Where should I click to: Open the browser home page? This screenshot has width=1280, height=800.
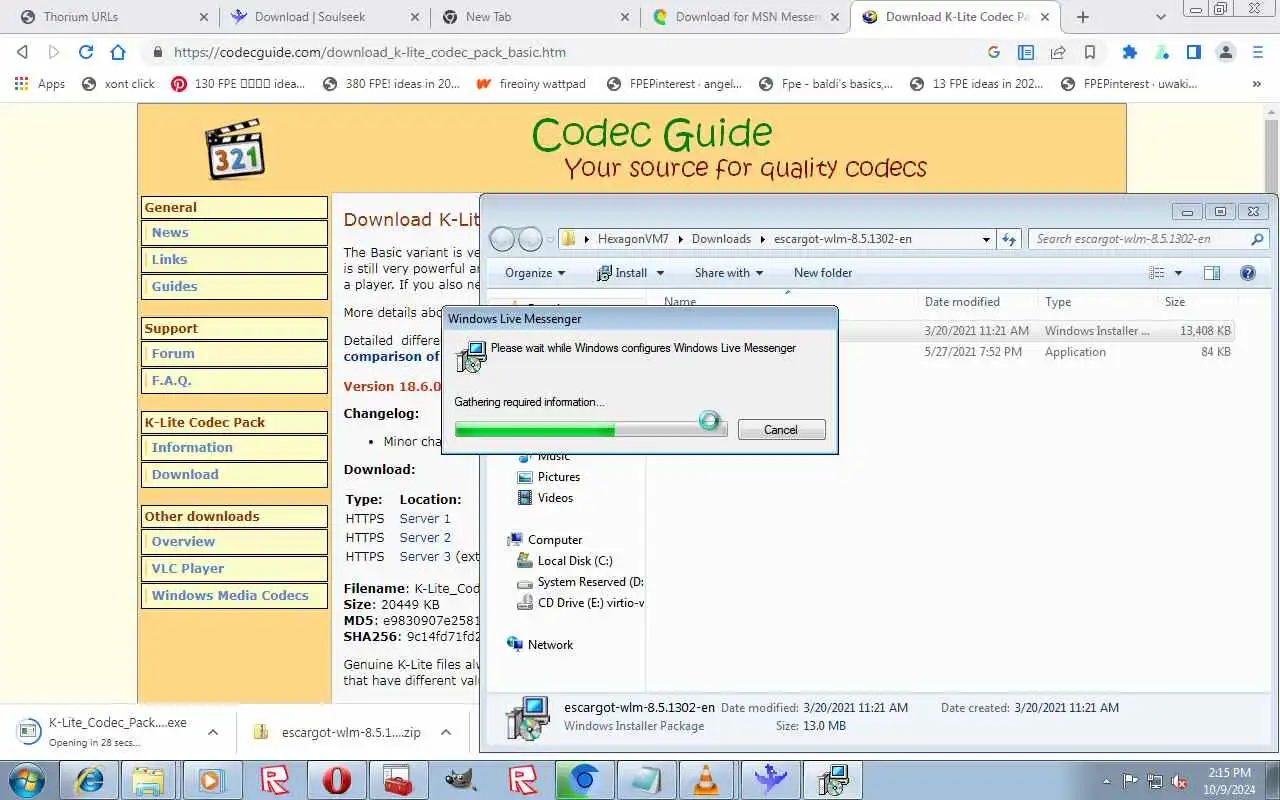[x=118, y=52]
